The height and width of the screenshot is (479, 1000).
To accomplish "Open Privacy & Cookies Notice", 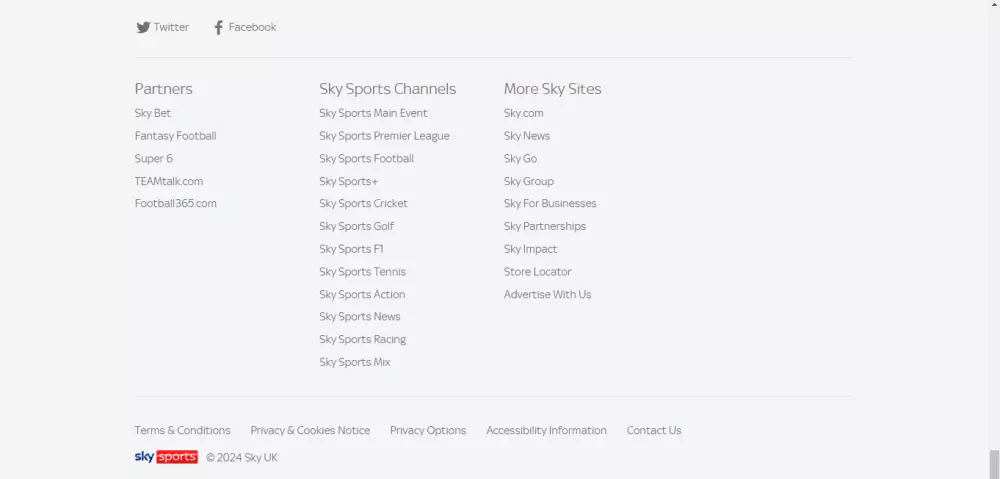I will (x=311, y=431).
